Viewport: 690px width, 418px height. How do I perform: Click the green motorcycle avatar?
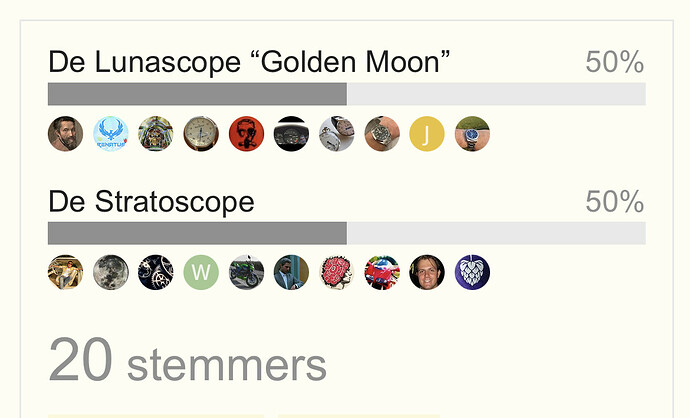[246, 272]
